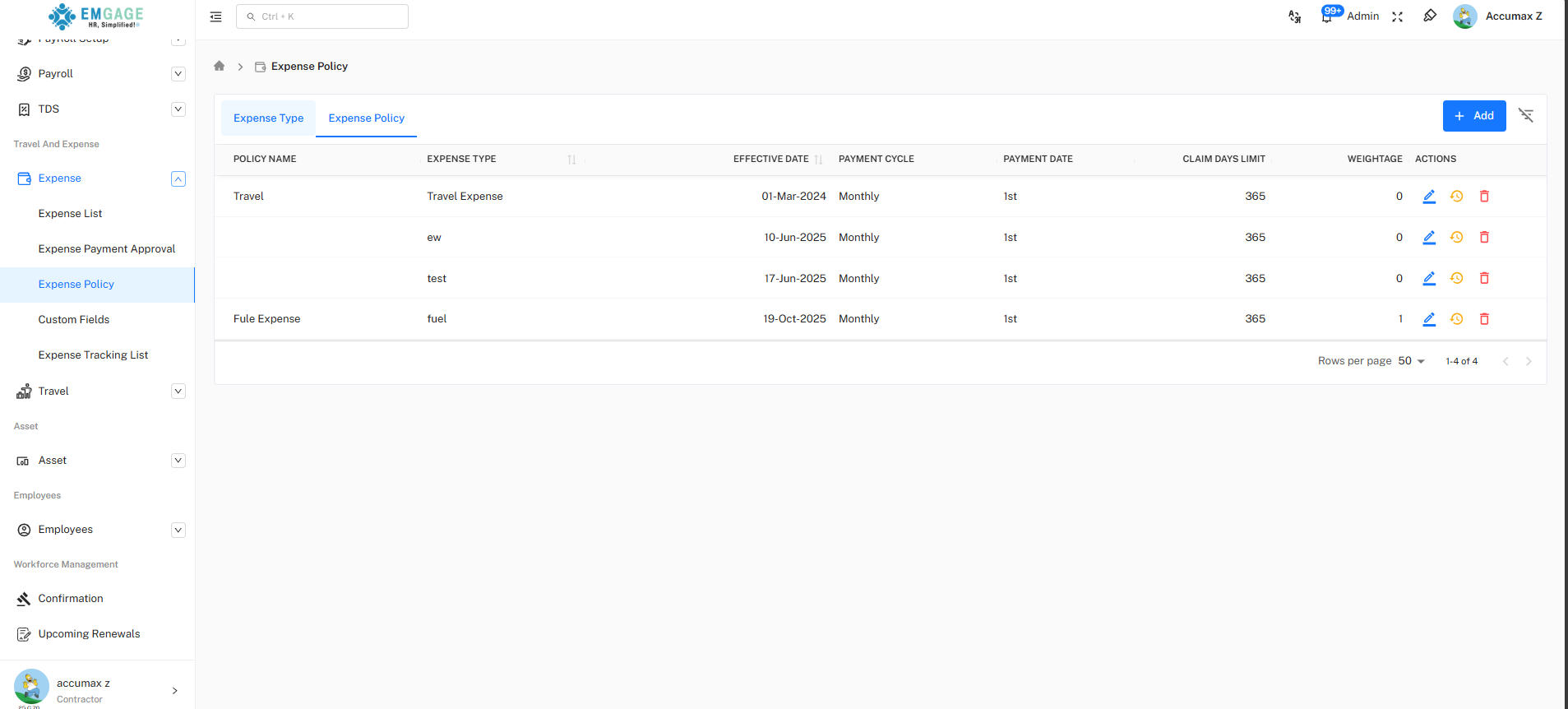Delete the 'ew' expense policy row

[1484, 238]
